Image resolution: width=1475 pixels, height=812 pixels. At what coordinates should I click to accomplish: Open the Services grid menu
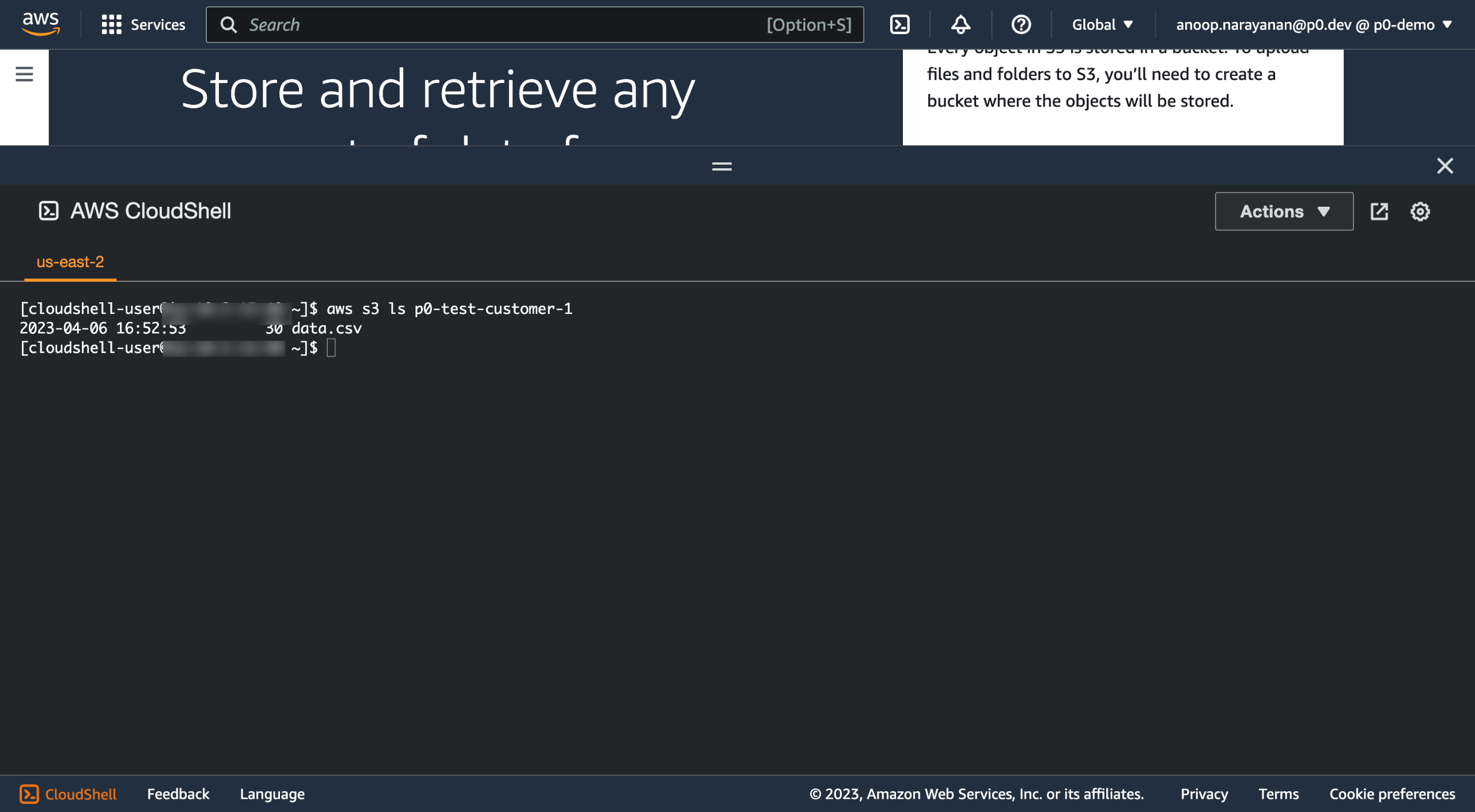pyautogui.click(x=143, y=25)
